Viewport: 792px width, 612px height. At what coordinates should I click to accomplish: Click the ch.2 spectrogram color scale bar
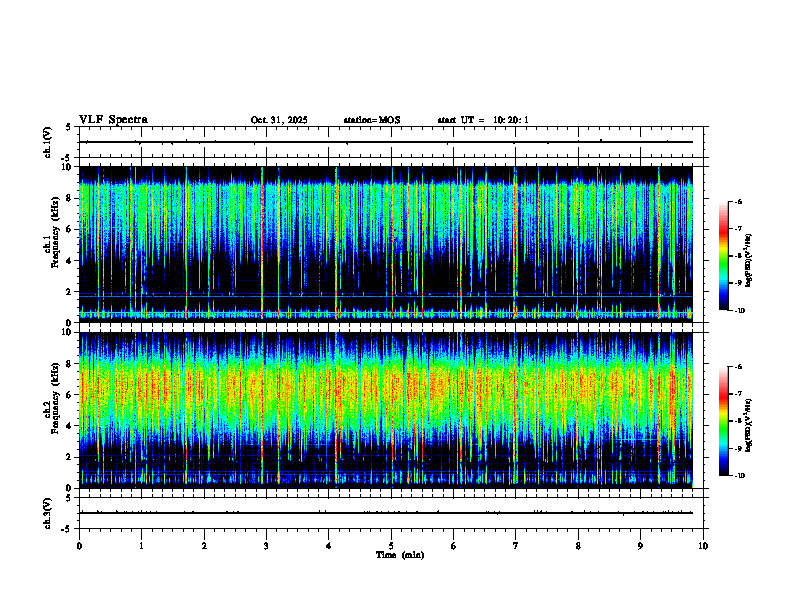click(723, 421)
